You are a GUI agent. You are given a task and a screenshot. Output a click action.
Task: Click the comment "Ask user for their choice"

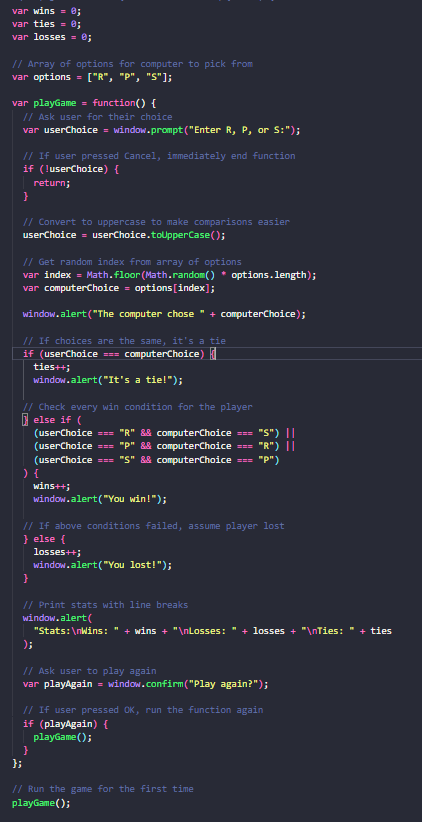pos(98,116)
